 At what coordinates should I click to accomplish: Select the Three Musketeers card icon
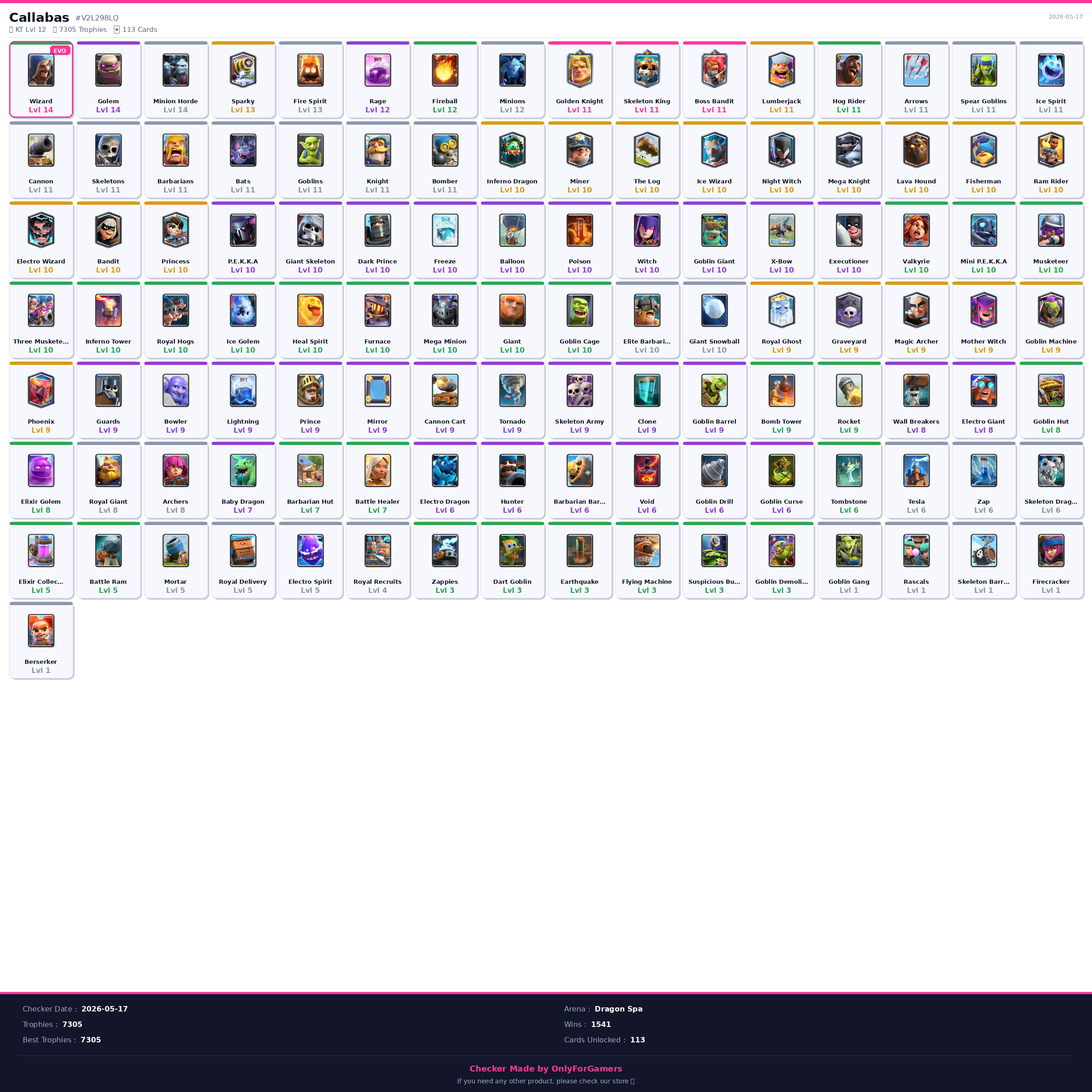[40, 310]
